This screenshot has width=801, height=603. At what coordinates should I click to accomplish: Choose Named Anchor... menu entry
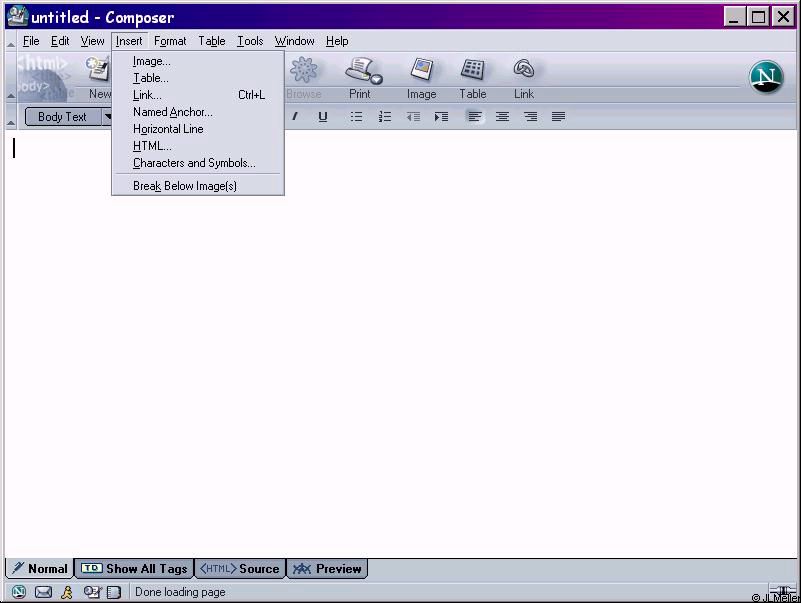[x=198, y=112]
